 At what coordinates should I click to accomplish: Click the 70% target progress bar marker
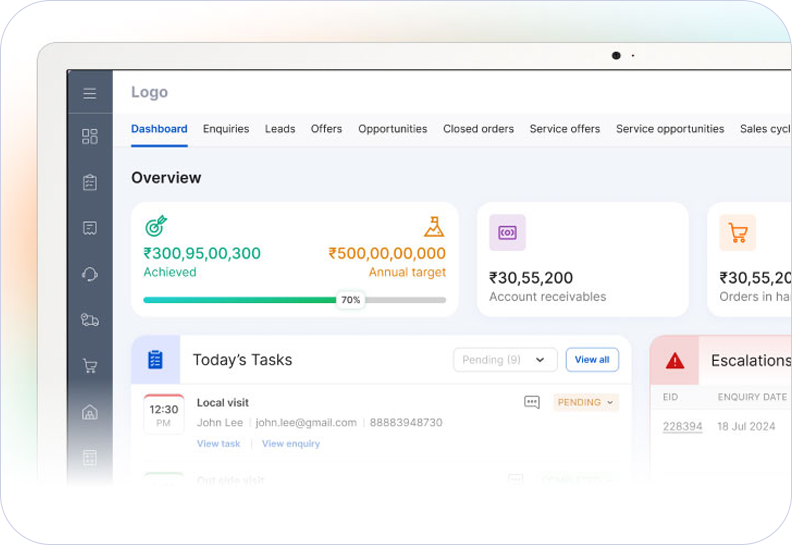(x=350, y=300)
